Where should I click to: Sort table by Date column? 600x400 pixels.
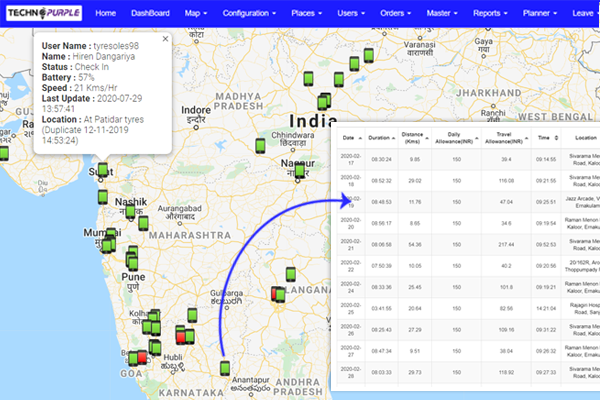pyautogui.click(x=351, y=138)
